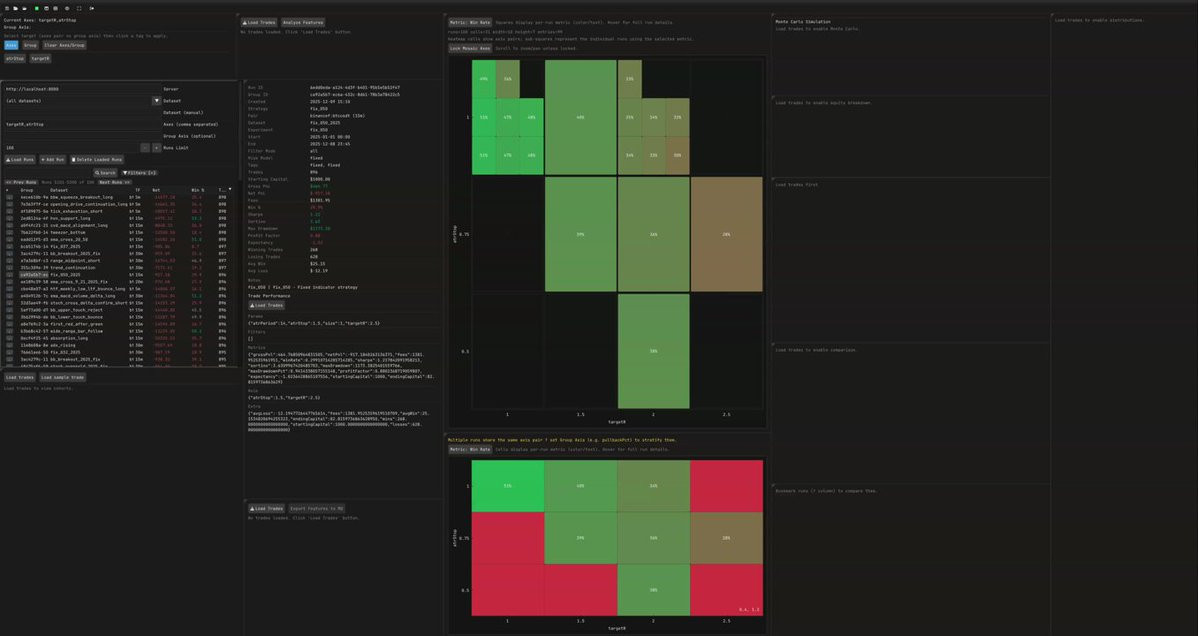Click the Analyze Features button
Image resolution: width=1198 pixels, height=636 pixels.
[303, 23]
